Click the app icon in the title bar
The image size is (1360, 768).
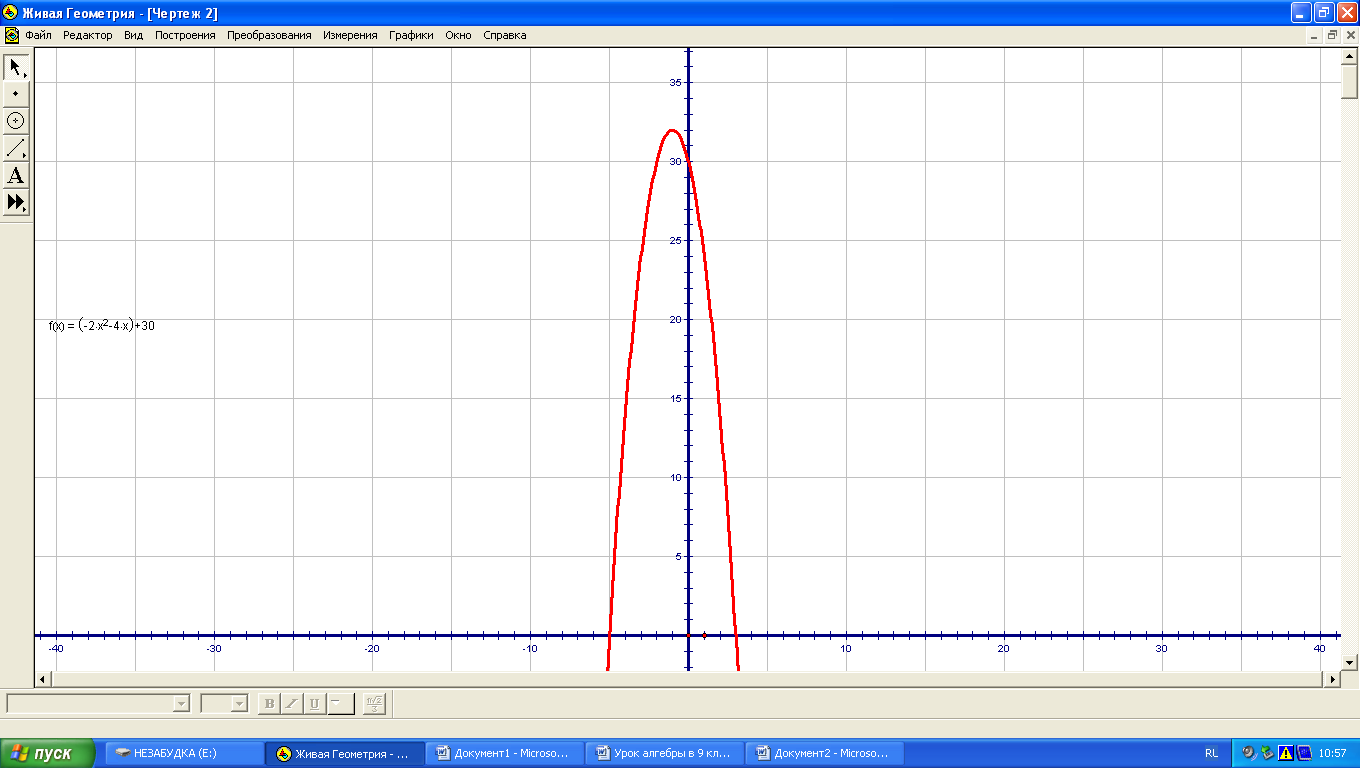[x=11, y=13]
